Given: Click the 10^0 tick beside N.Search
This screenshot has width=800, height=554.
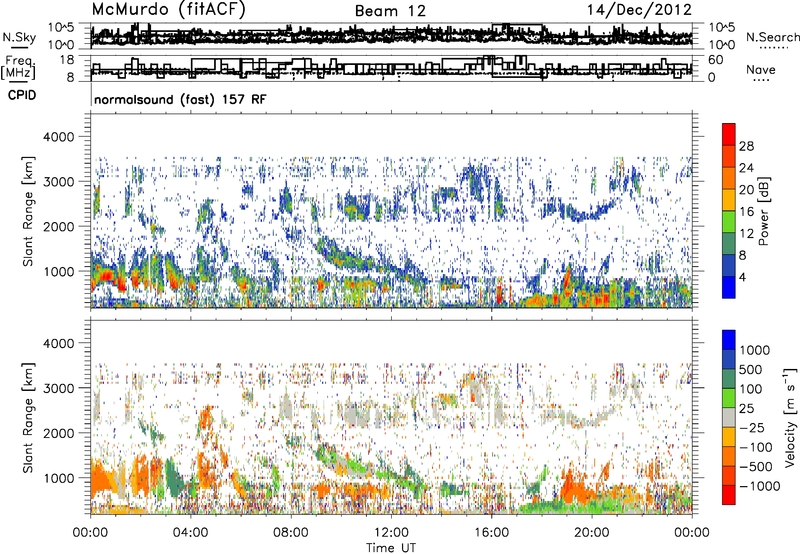Looking at the screenshot, I should (x=722, y=45).
